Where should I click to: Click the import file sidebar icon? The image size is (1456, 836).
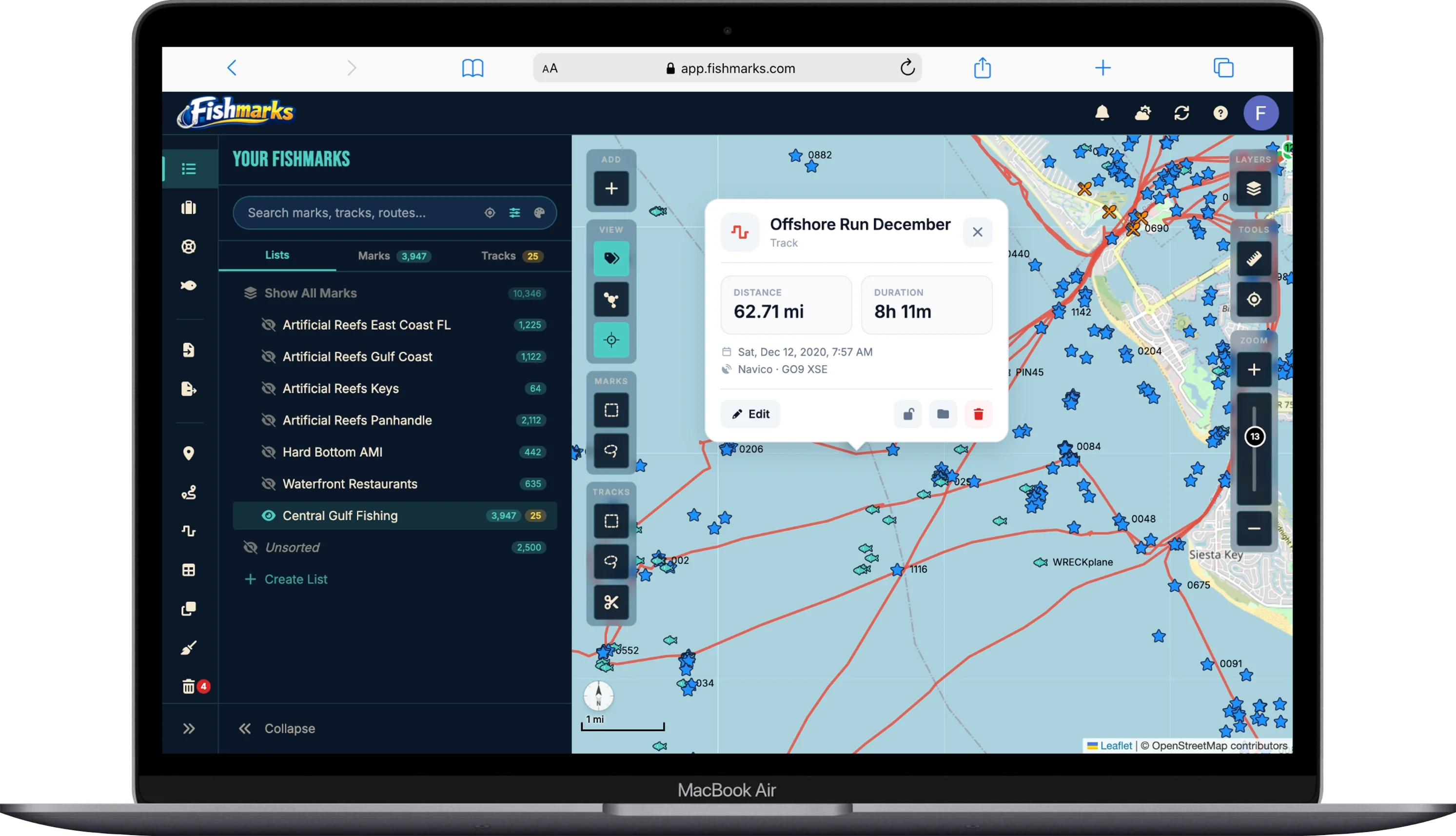[x=189, y=350]
